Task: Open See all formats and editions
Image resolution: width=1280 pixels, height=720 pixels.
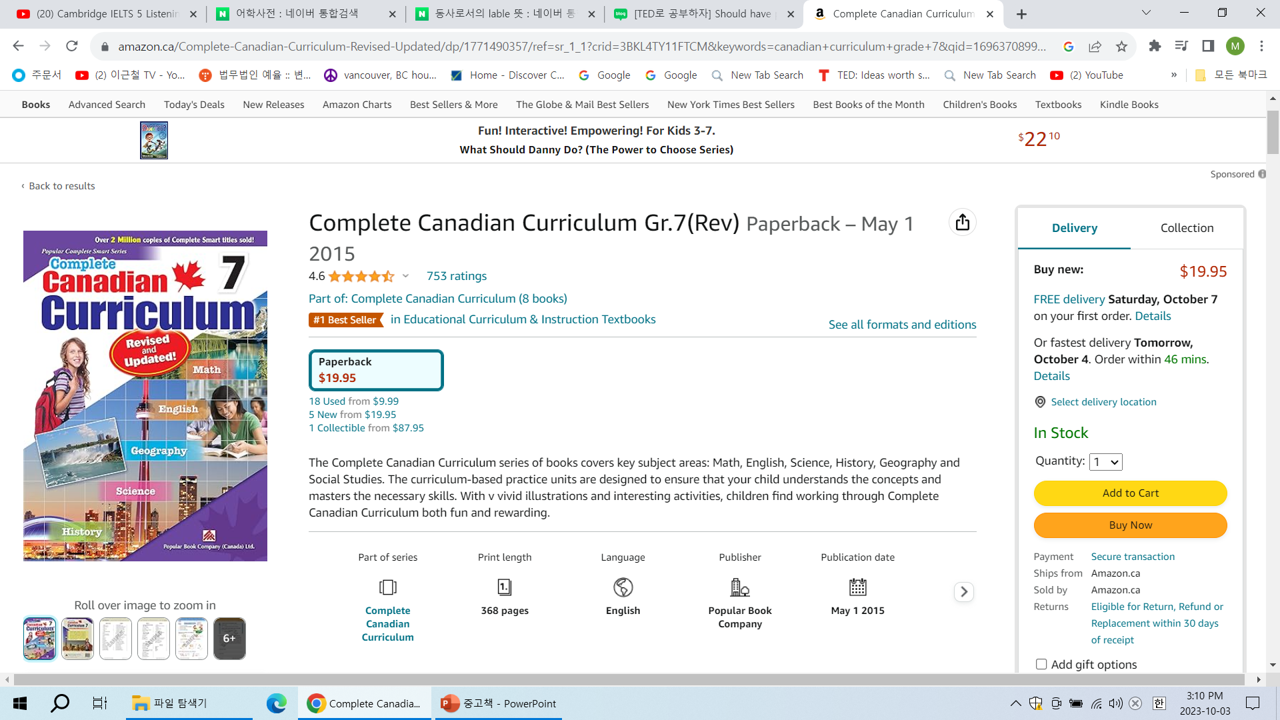Action: pos(902,324)
